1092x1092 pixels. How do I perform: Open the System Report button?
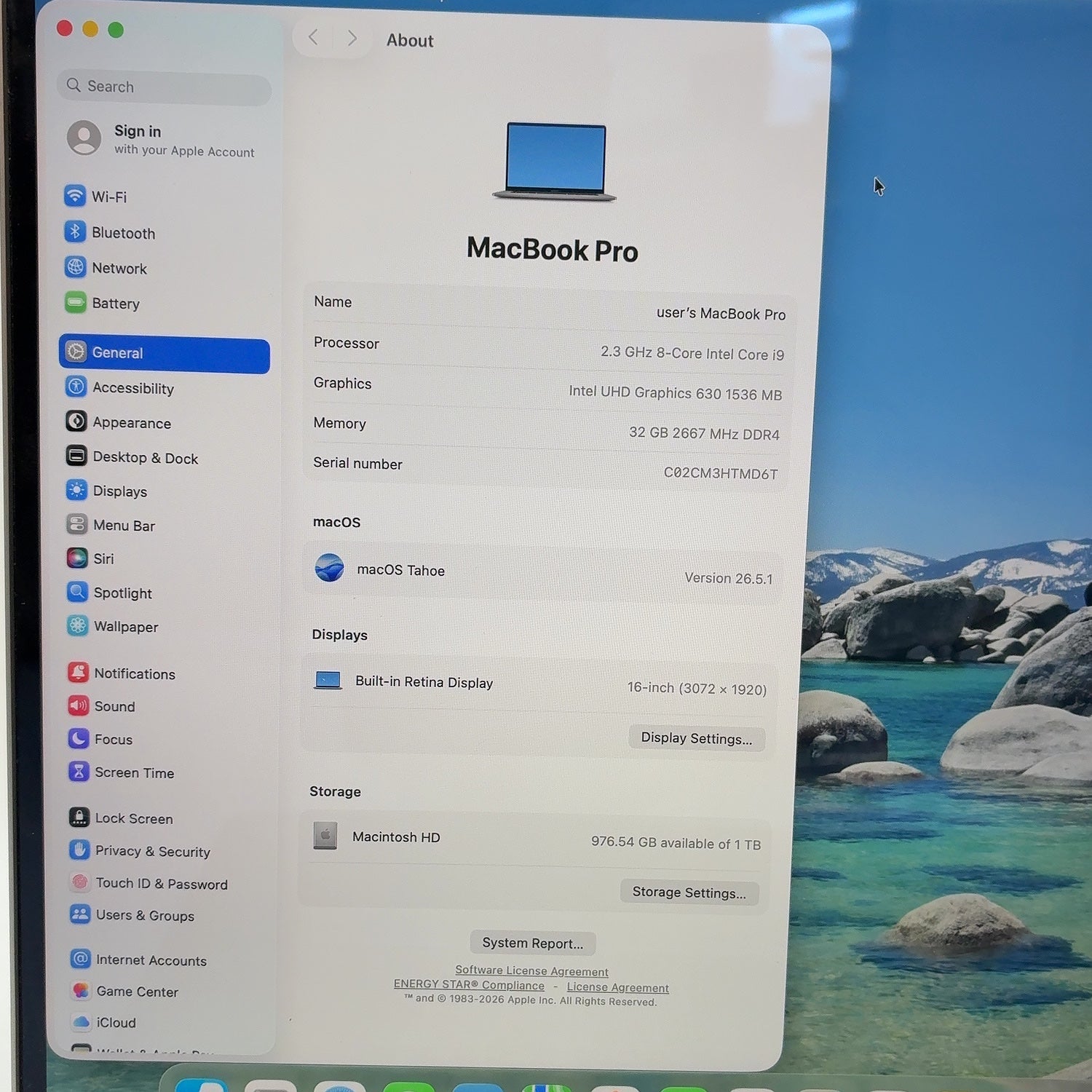pos(533,943)
